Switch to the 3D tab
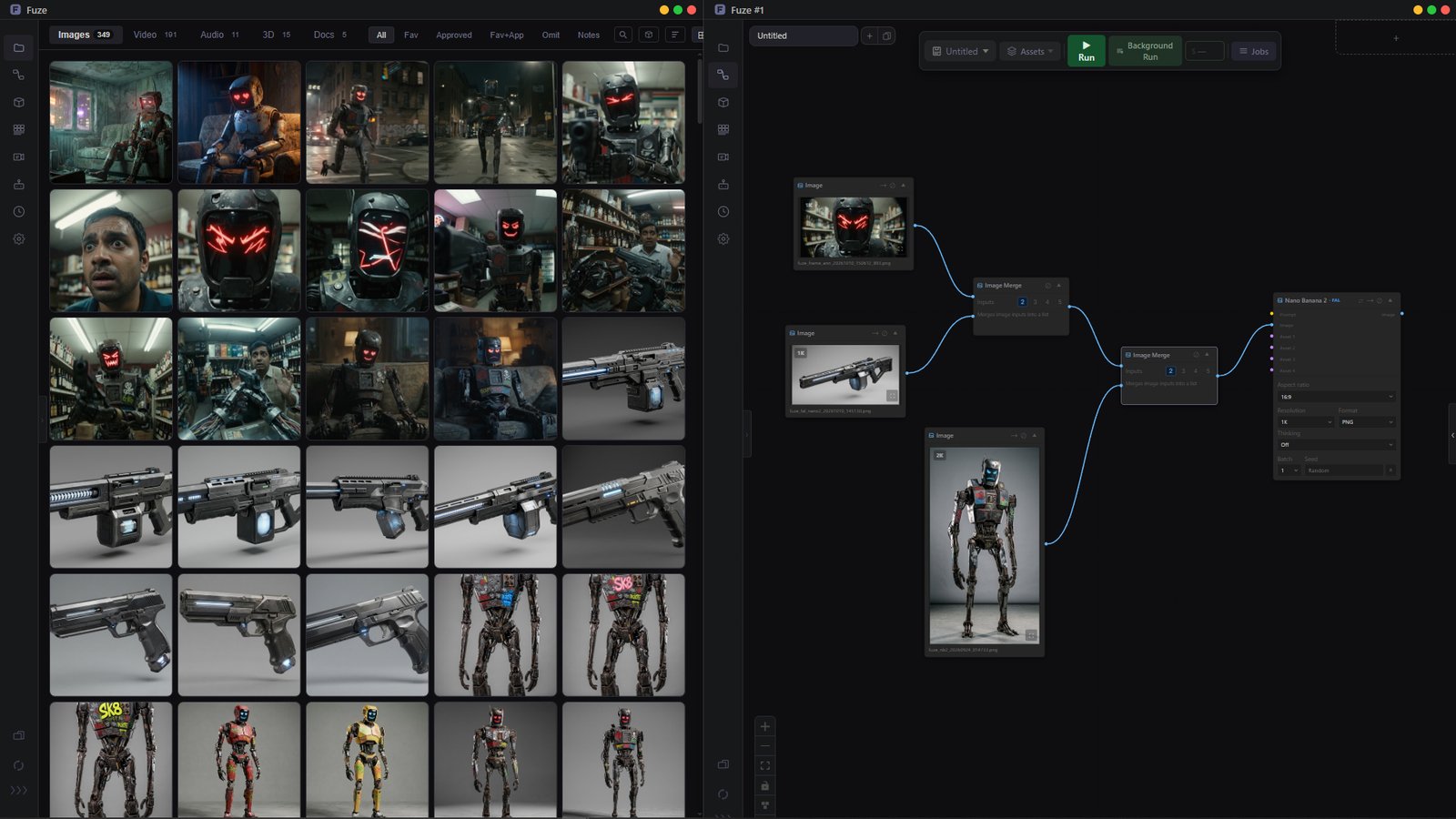Screen dimensions: 1456x819 tap(276, 35)
